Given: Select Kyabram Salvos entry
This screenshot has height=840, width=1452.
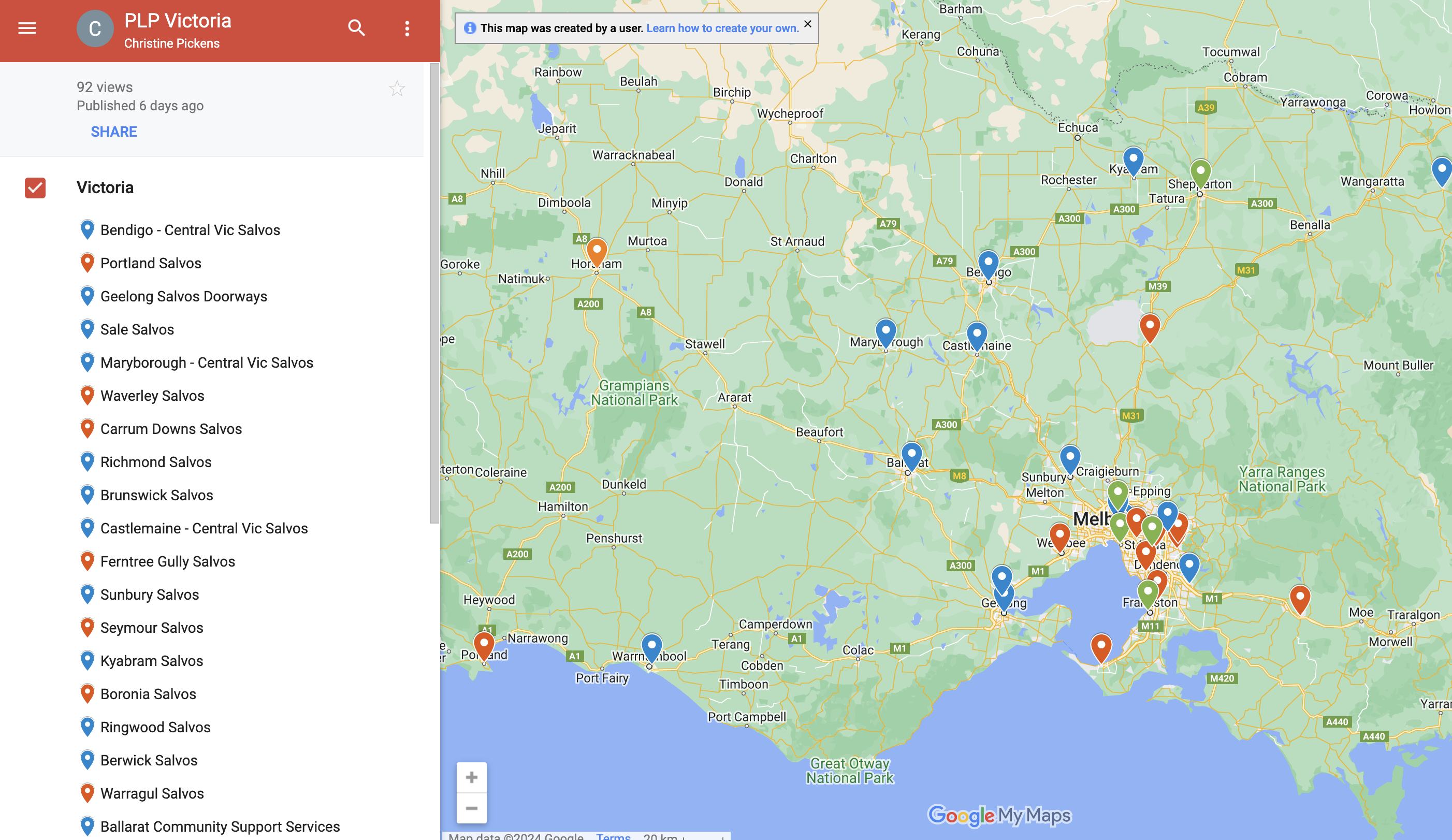Looking at the screenshot, I should (x=152, y=661).
